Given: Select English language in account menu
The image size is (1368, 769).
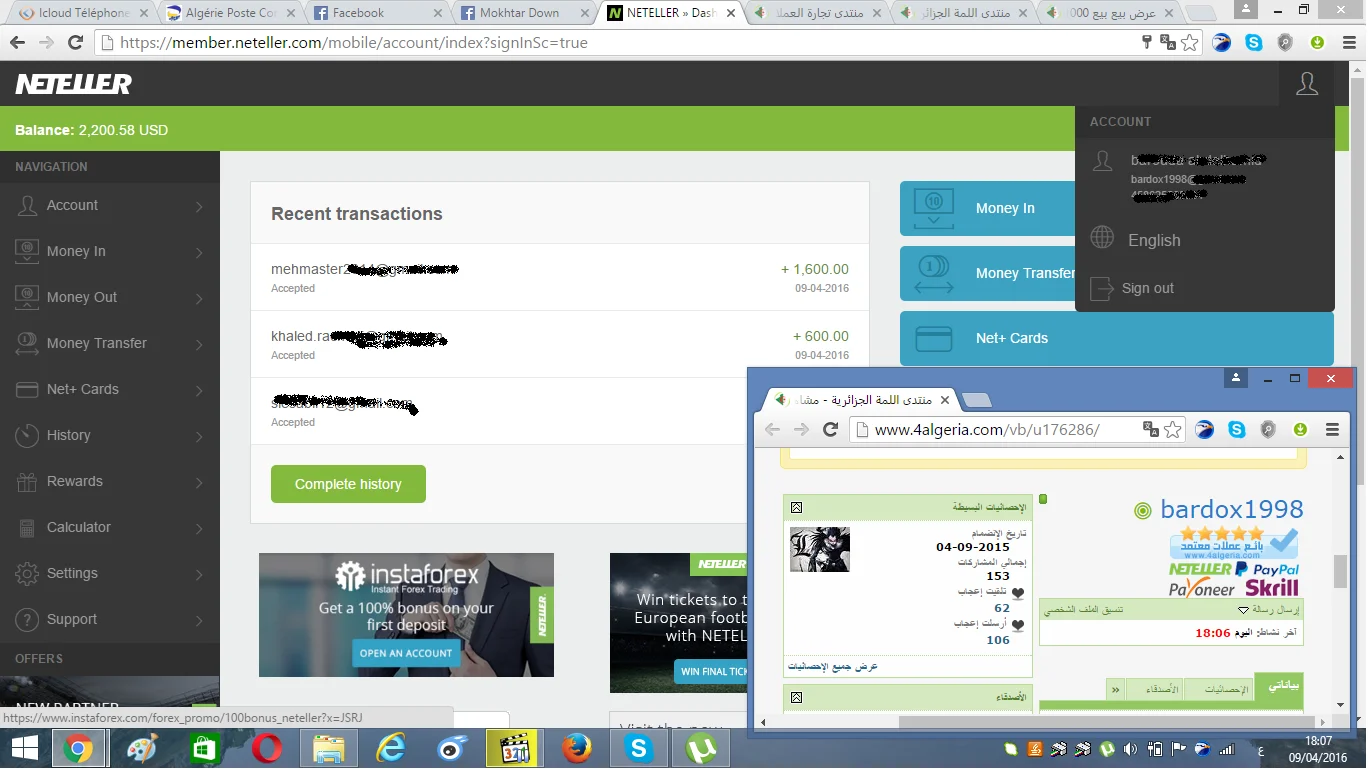Looking at the screenshot, I should click(x=1154, y=240).
